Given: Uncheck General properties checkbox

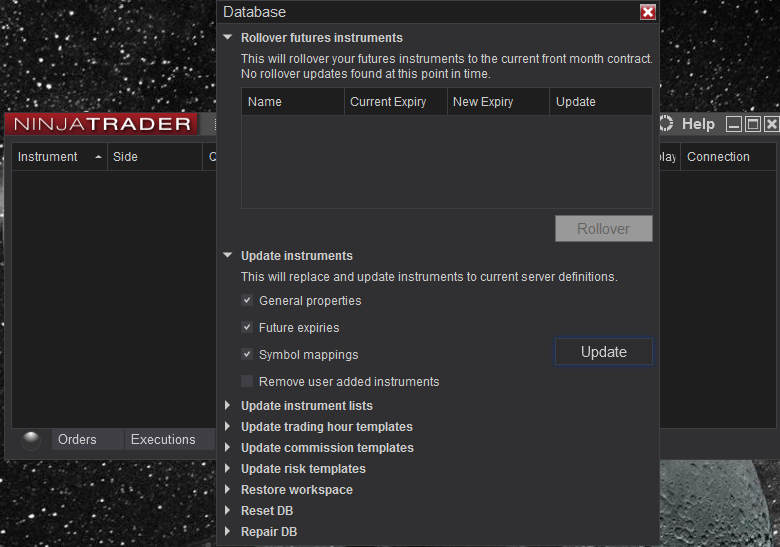Looking at the screenshot, I should [247, 300].
